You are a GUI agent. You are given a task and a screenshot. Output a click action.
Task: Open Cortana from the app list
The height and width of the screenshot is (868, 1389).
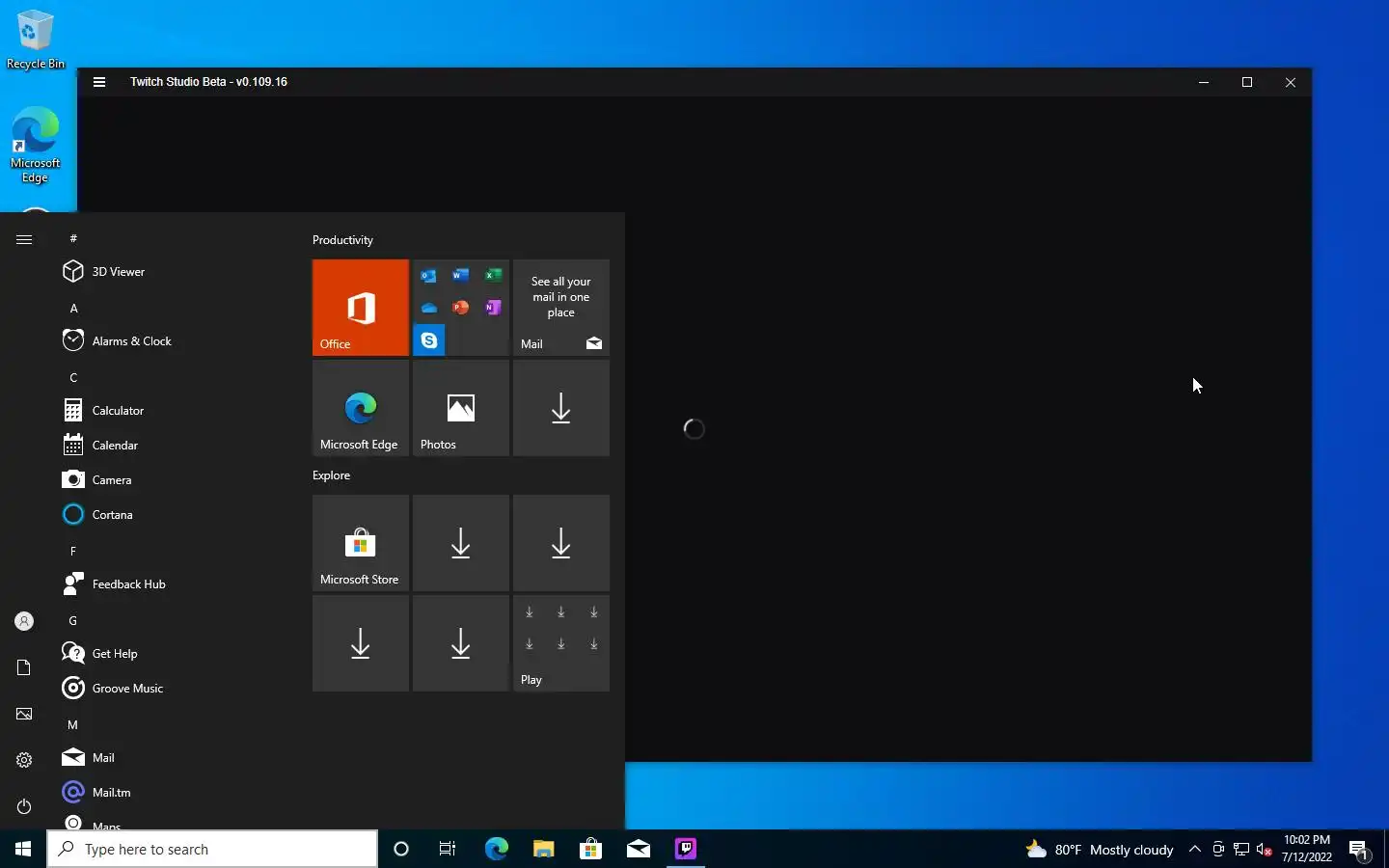coord(172,515)
